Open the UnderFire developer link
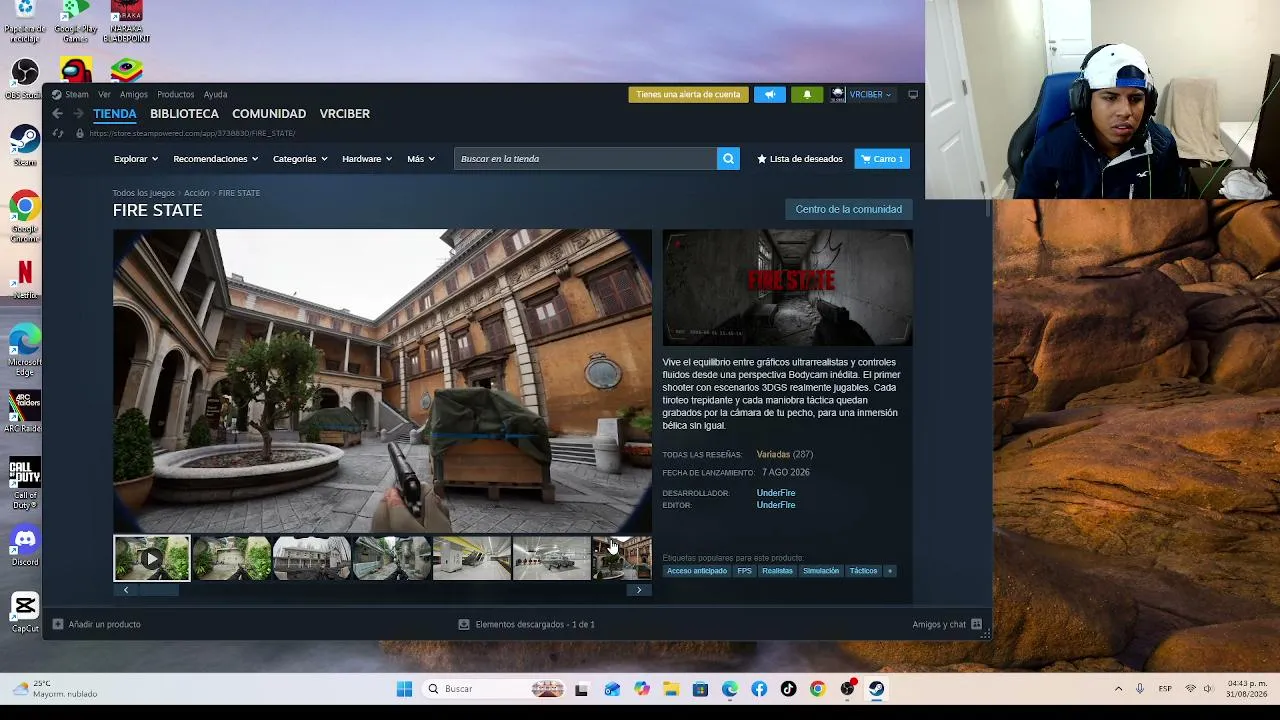 (776, 493)
